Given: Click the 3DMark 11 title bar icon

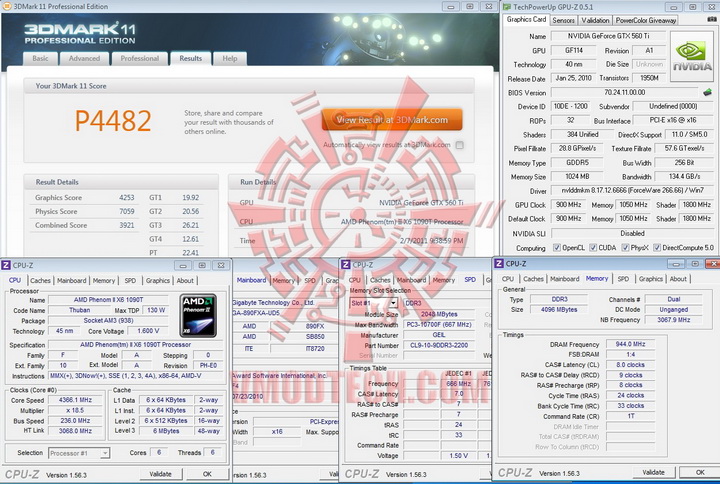Looking at the screenshot, I should point(7,6).
